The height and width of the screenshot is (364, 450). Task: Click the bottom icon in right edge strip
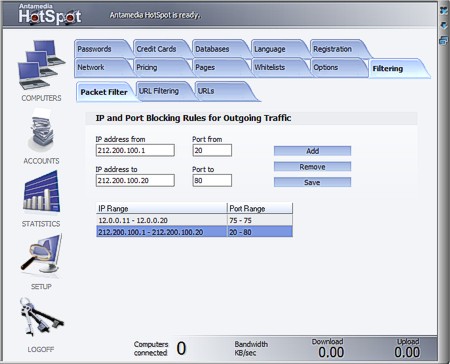pyautogui.click(x=444, y=41)
